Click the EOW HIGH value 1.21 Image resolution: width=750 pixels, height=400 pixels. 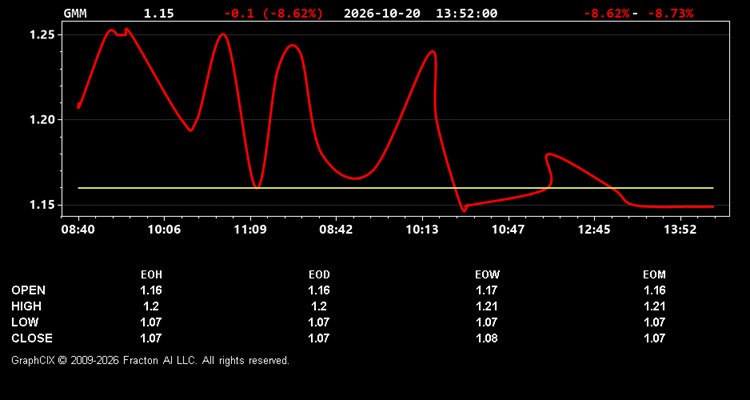pyautogui.click(x=487, y=306)
